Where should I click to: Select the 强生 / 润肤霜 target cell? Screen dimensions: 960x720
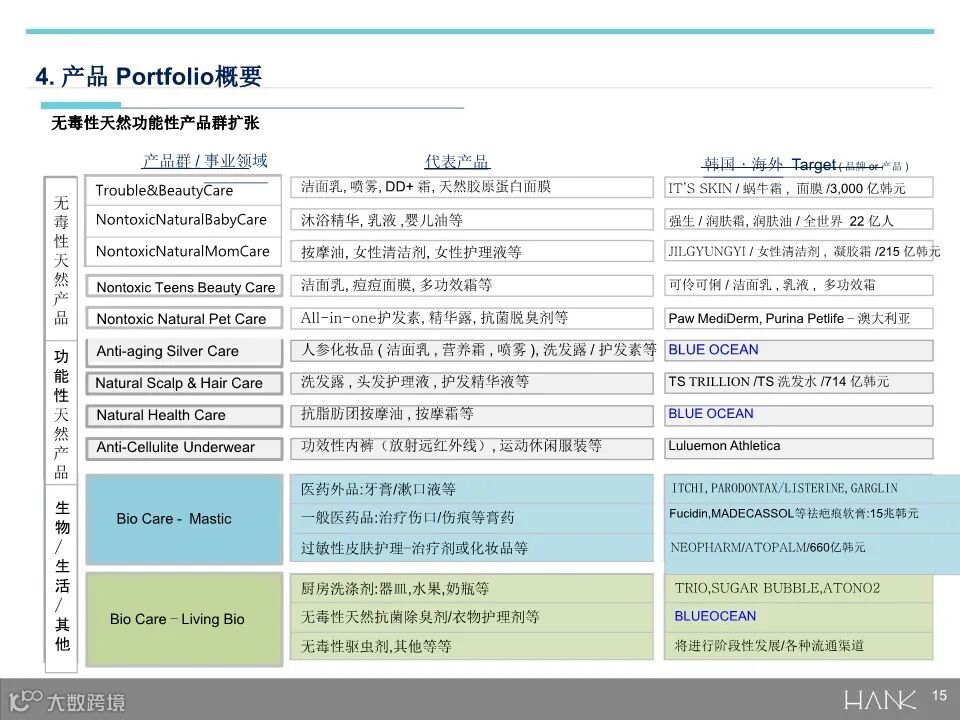click(798, 220)
